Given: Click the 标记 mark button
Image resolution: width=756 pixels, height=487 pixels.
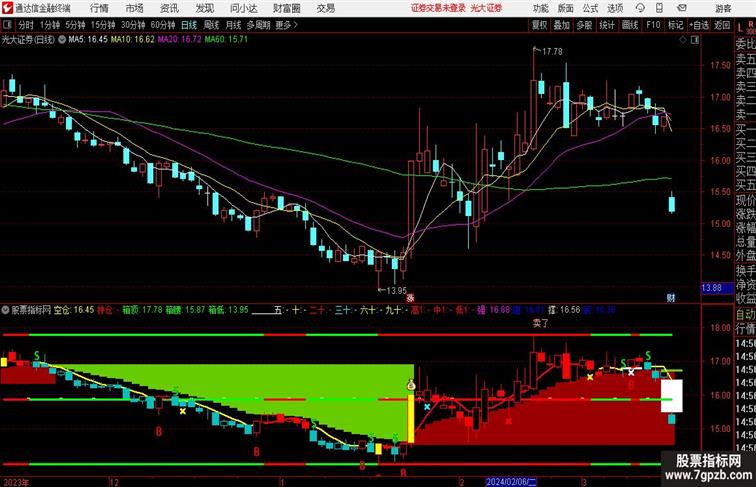Looking at the screenshot, I should click(675, 25).
